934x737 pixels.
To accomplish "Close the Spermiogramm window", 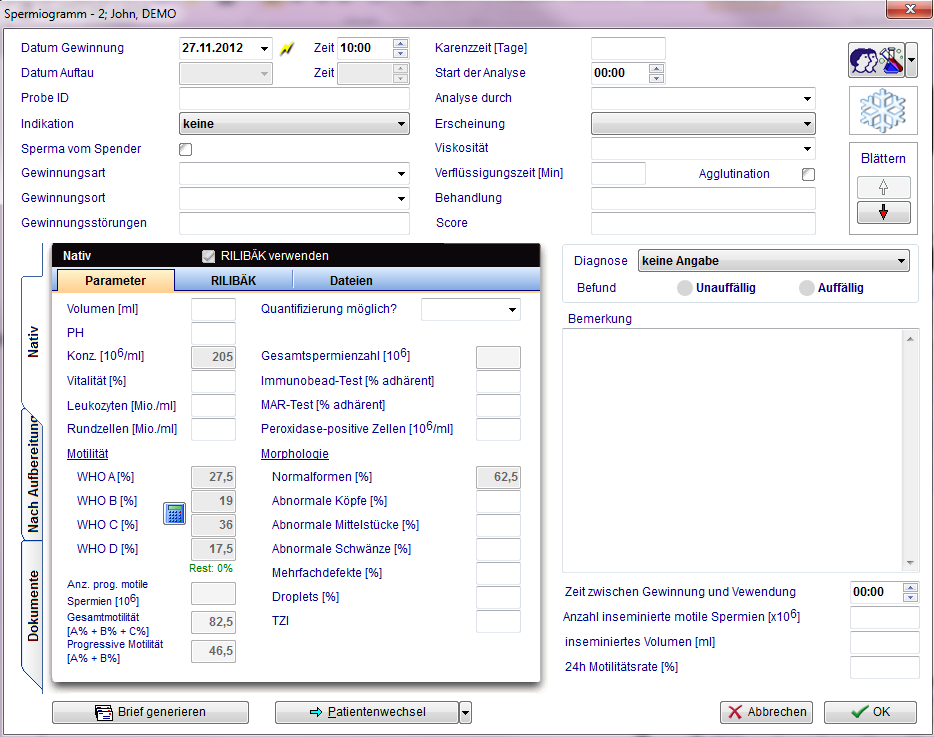I will 909,10.
